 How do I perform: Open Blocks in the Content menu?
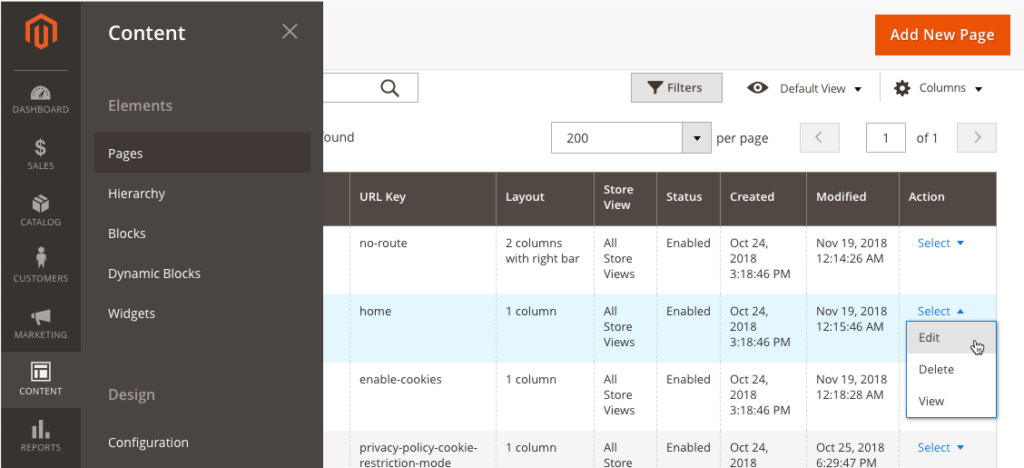(x=127, y=234)
